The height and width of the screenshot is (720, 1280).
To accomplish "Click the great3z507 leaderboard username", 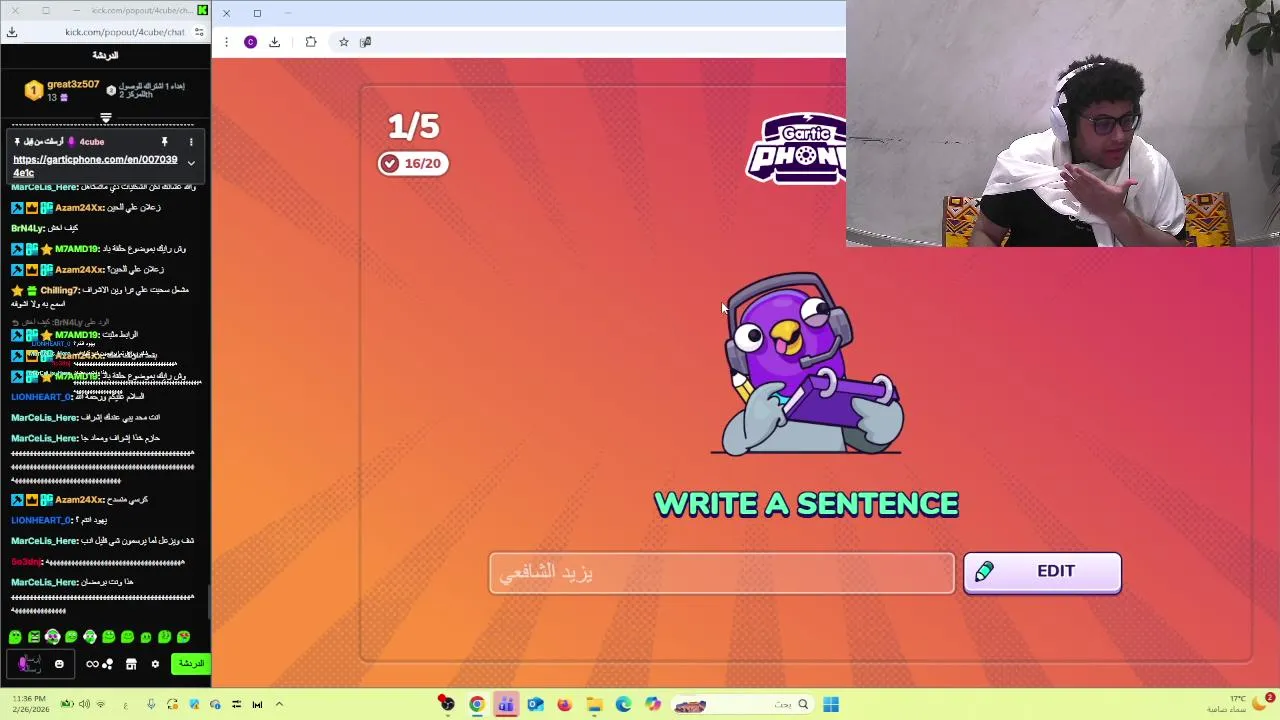I will (73, 85).
